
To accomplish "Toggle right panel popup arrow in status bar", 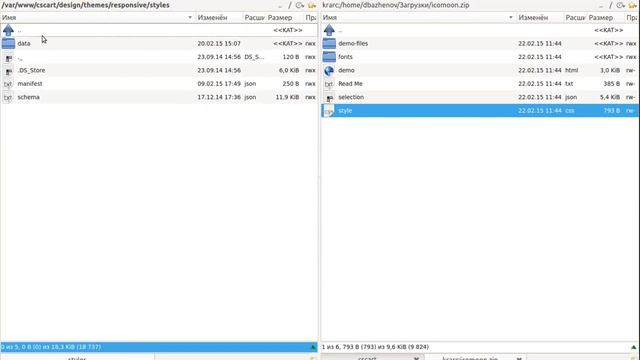I will [633, 347].
